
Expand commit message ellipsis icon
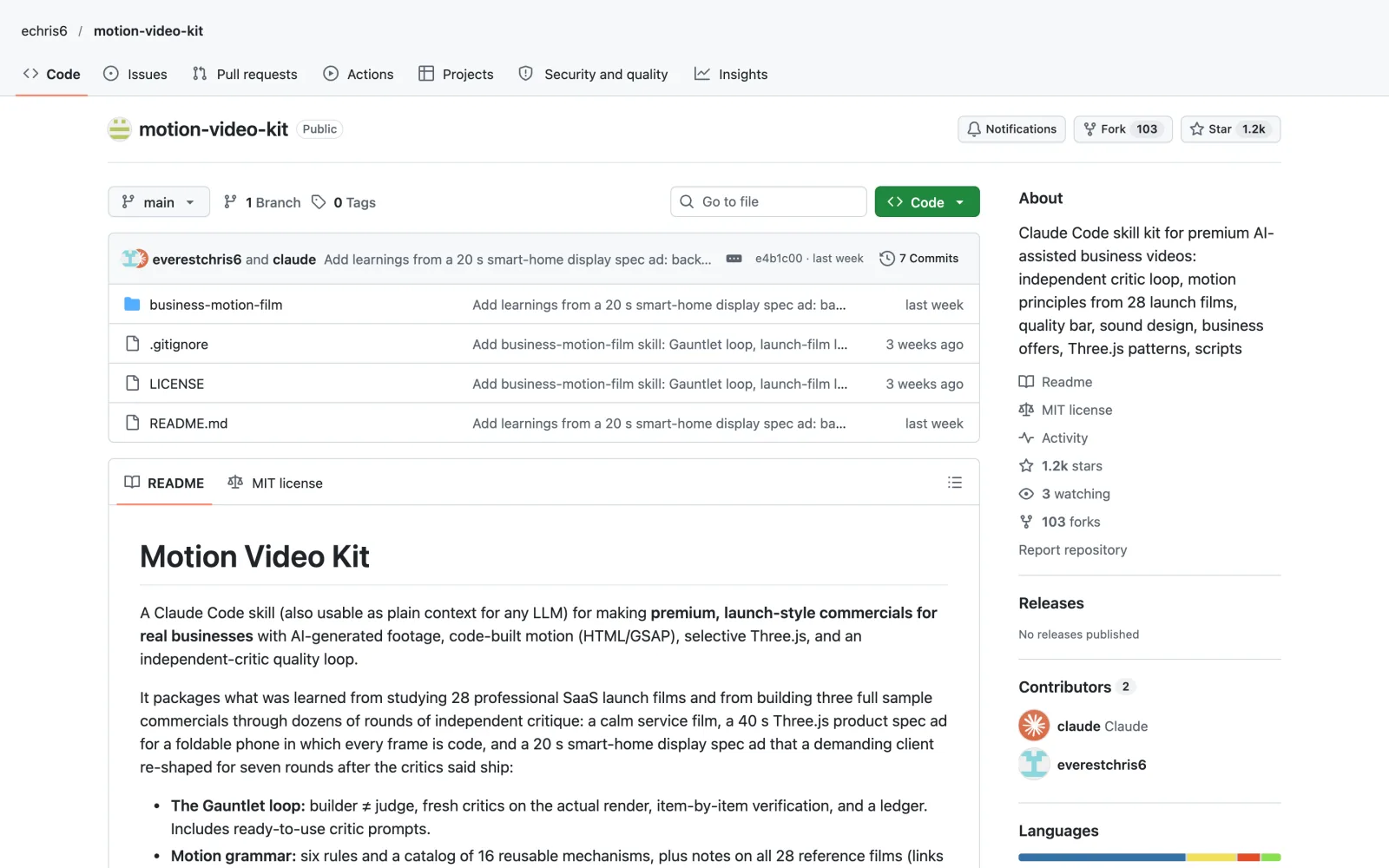click(x=734, y=259)
